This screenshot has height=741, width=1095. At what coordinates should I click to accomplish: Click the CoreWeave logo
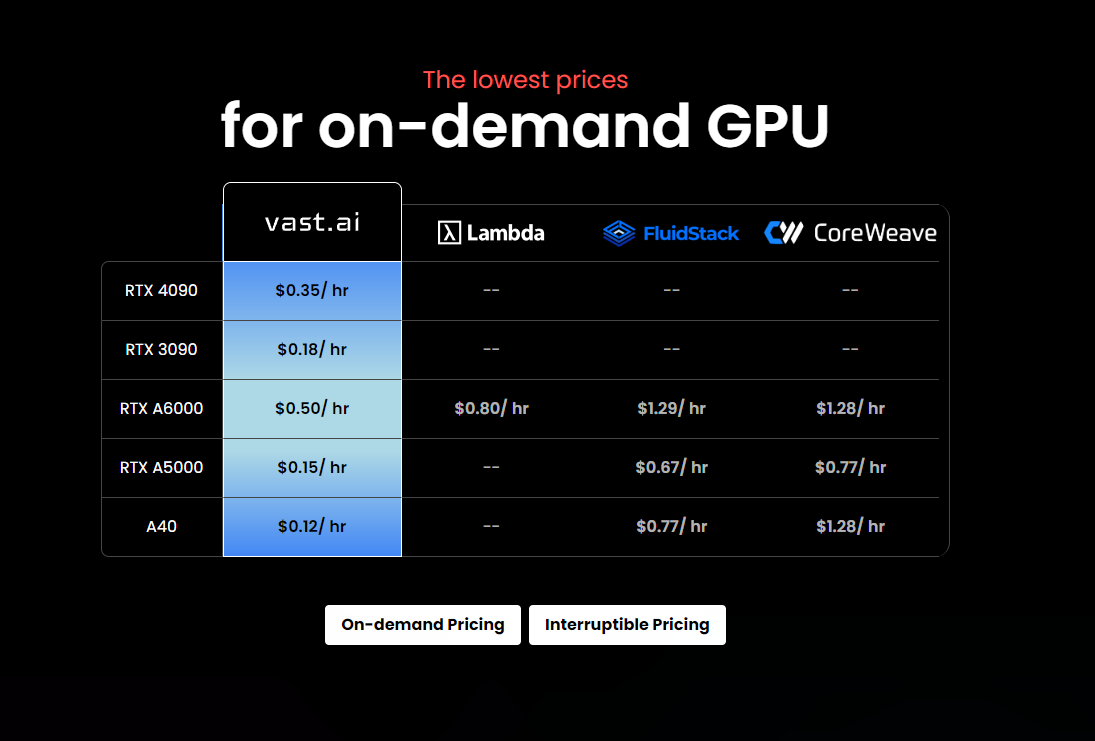[851, 232]
